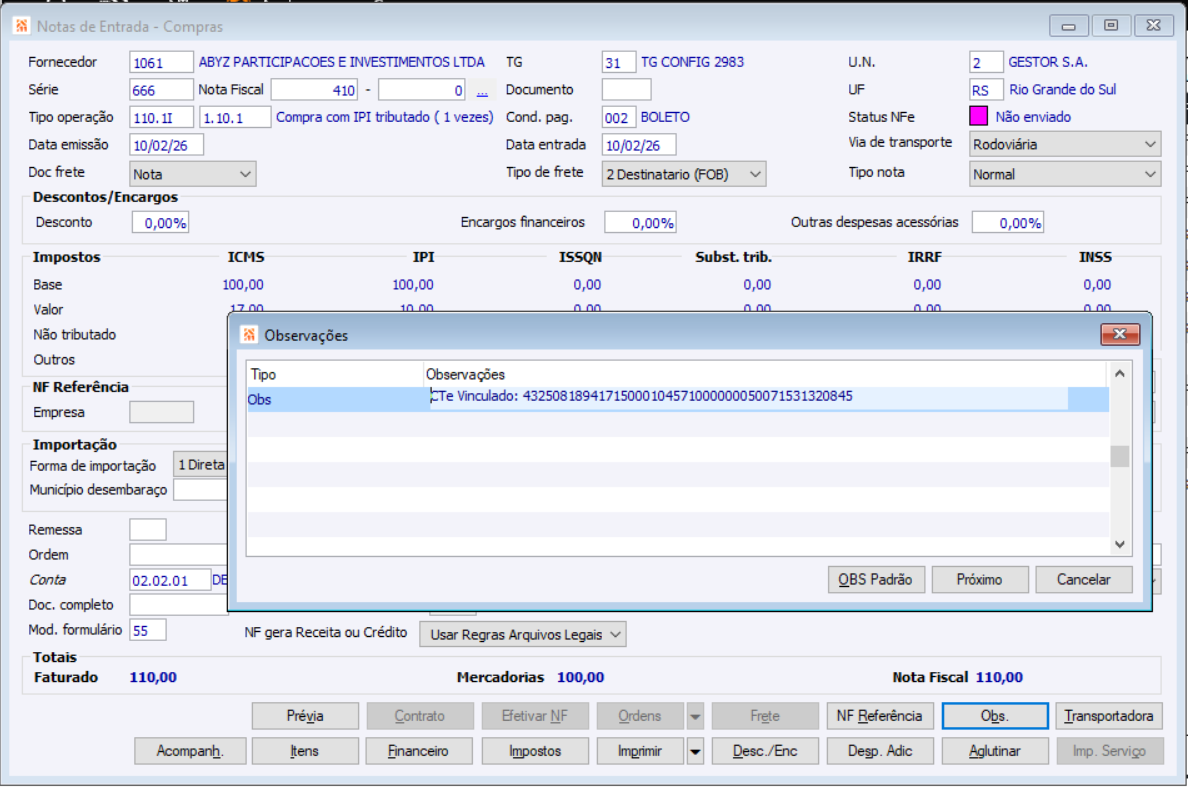Viewport: 1188px width, 788px height.
Task: Open the Ordens button dropdown arrow
Action: (x=695, y=716)
